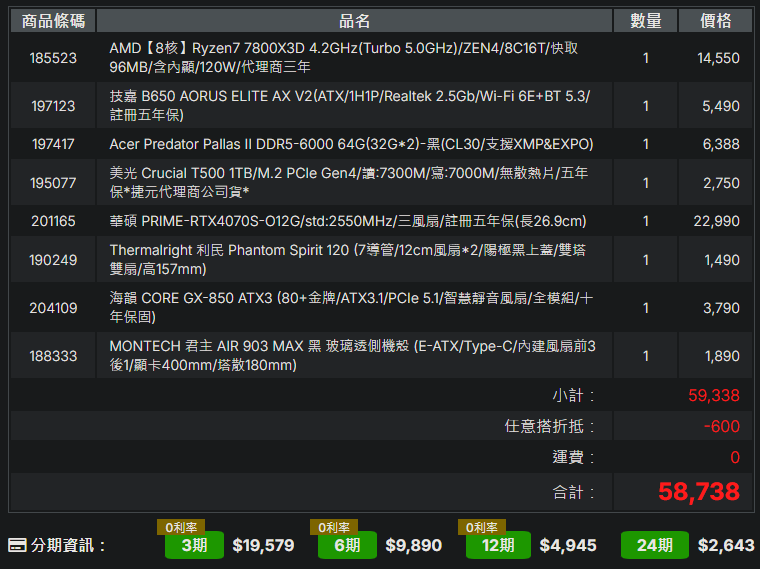Click the 0利率 badge above 12期
This screenshot has height=569, width=760.
(482, 527)
